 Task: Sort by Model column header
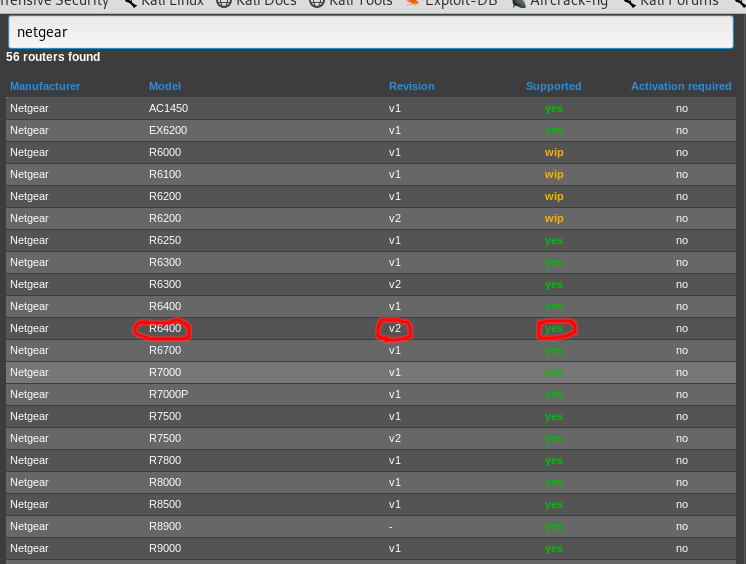(165, 86)
